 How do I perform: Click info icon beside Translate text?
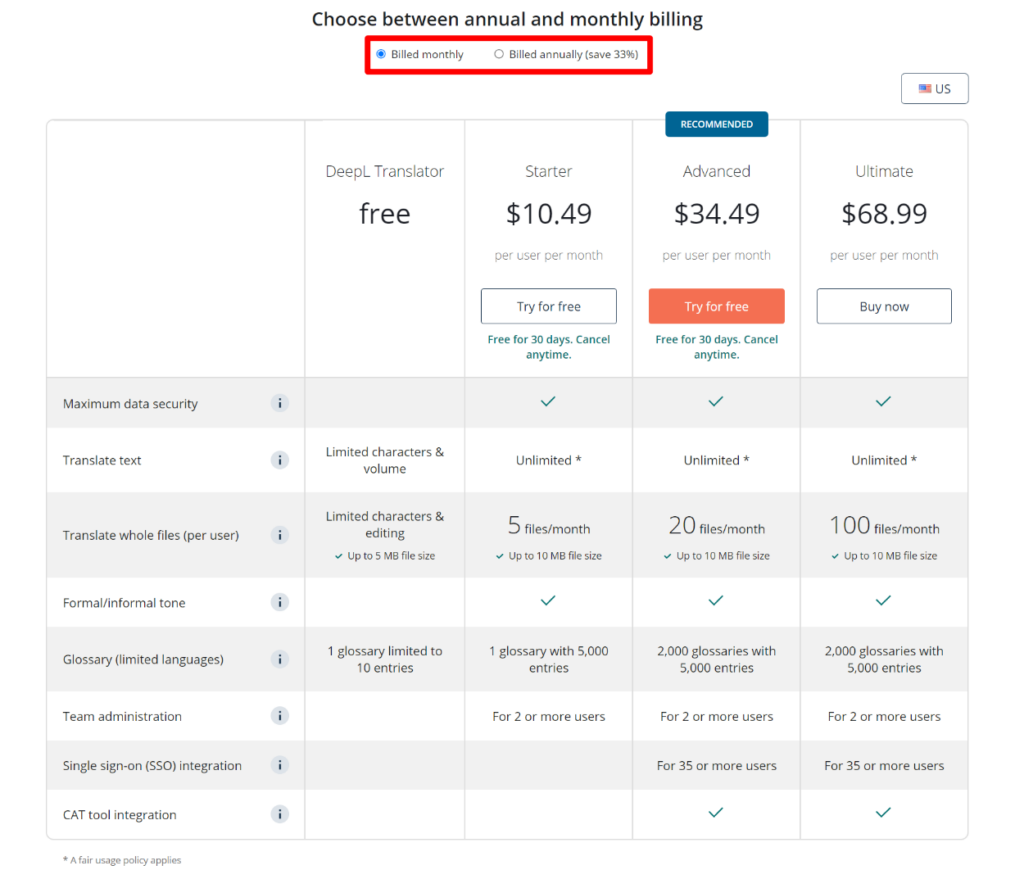click(280, 460)
